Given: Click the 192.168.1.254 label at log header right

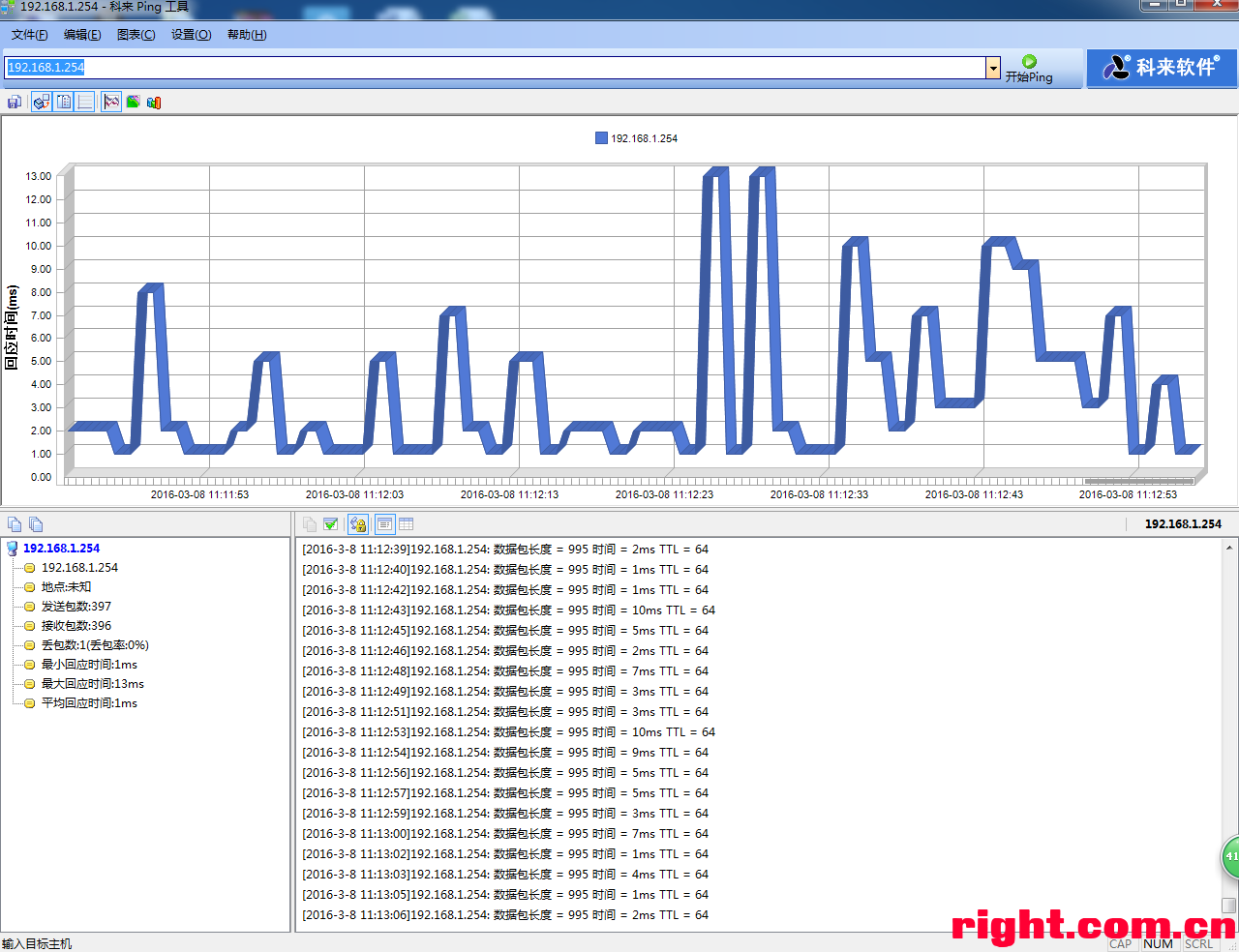Looking at the screenshot, I should 1183,524.
